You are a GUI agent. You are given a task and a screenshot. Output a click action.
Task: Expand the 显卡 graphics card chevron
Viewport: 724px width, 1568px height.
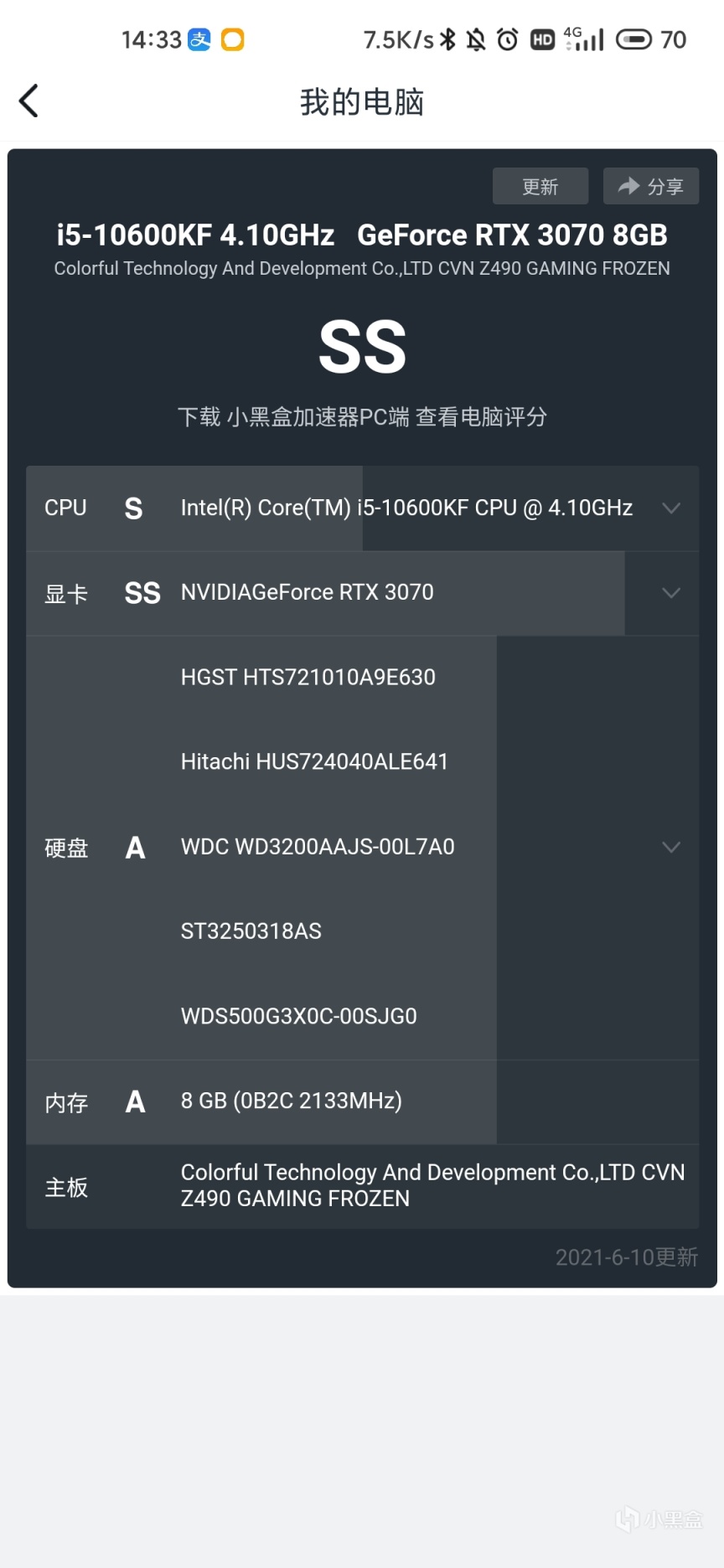[x=670, y=593]
